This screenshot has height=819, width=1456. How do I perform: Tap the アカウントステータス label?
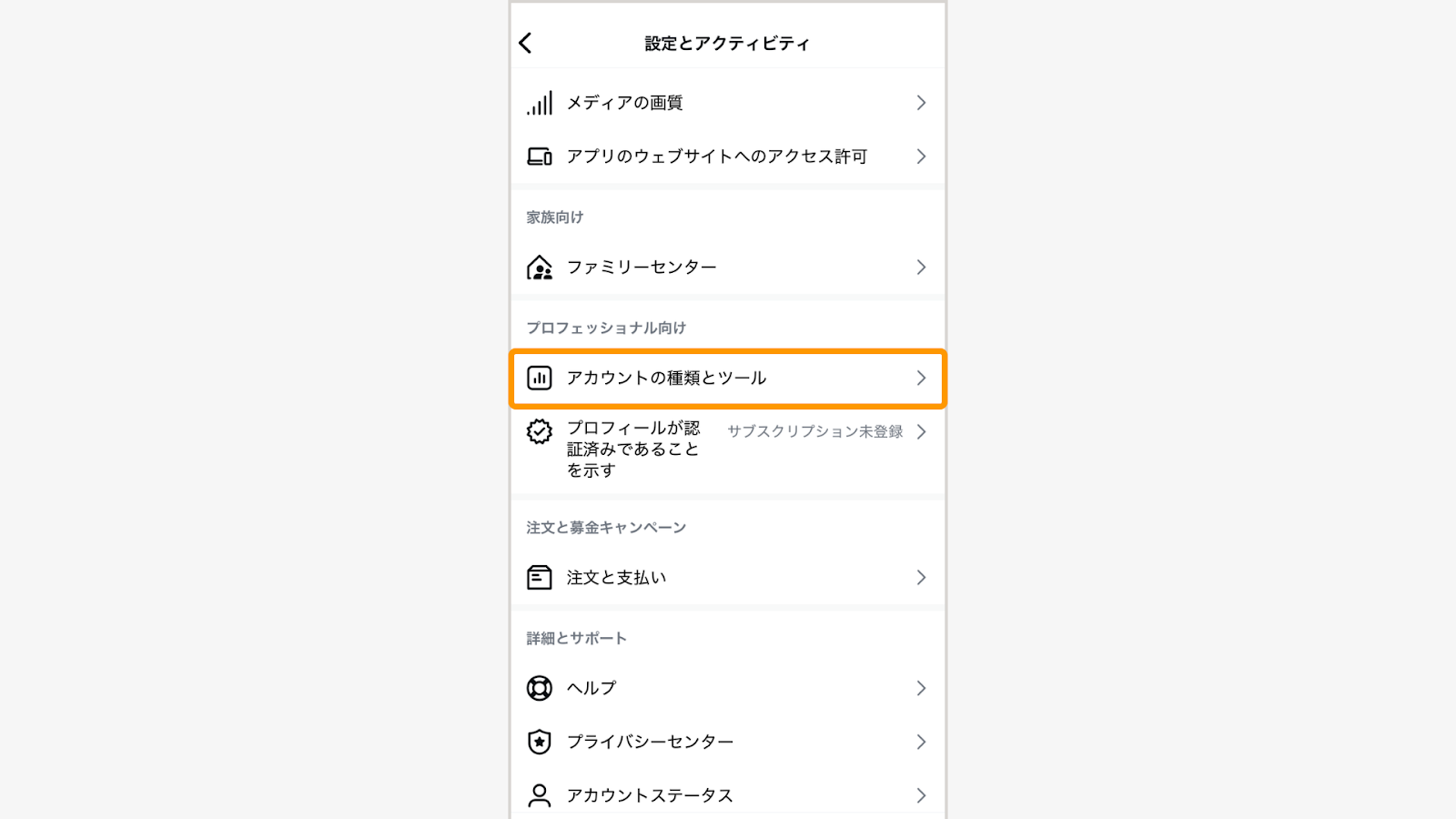coord(650,795)
